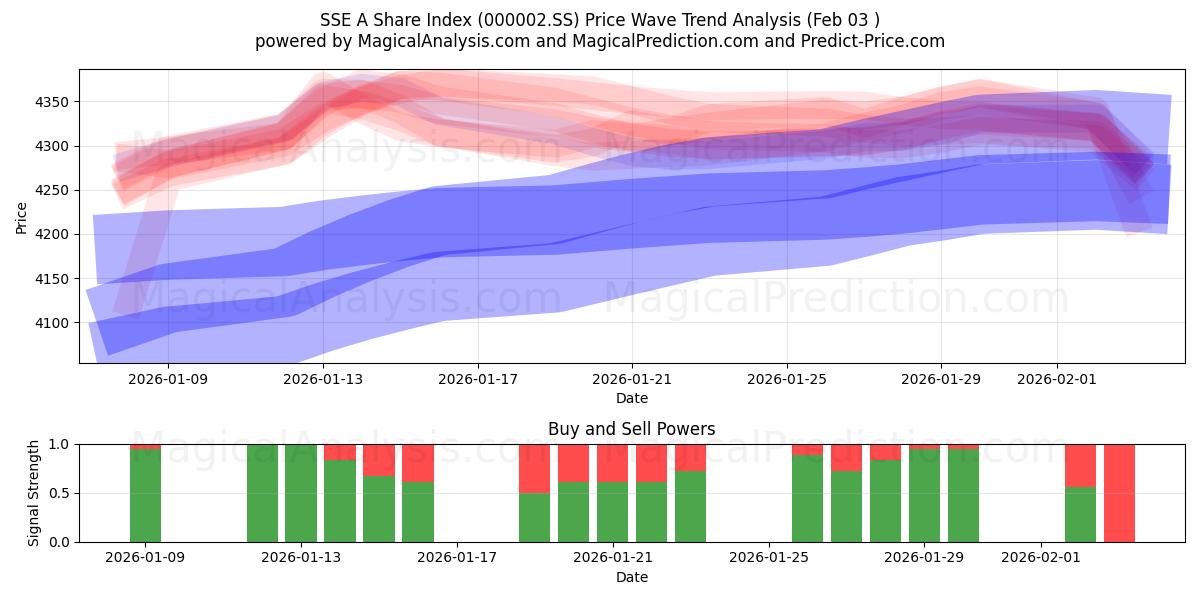
Task: Click the 2026-02-01 date label under the price chart
Action: pyautogui.click(x=1058, y=379)
